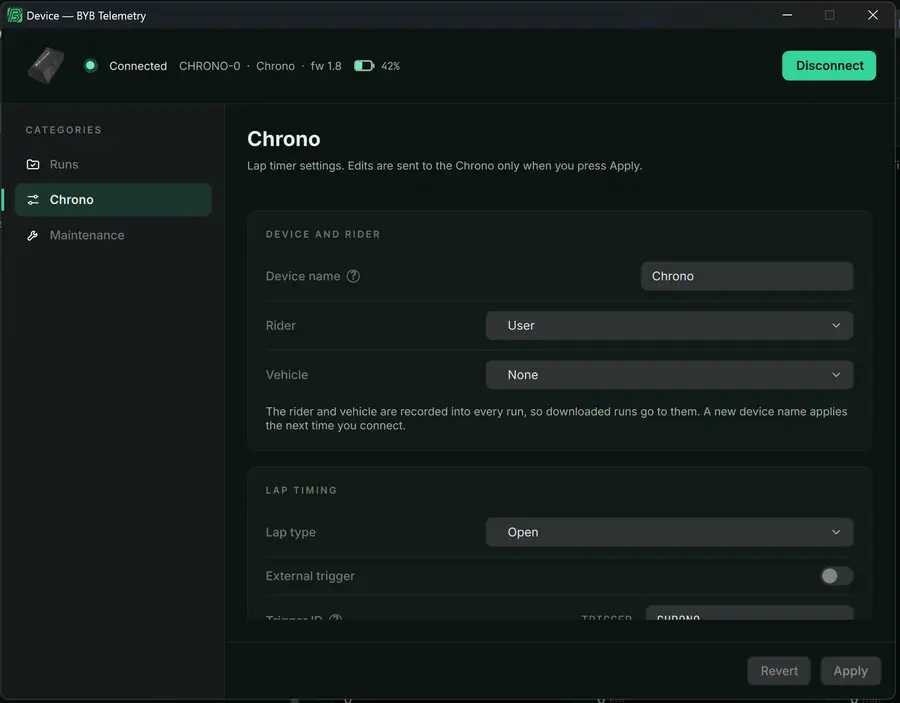Click the Revert button
This screenshot has height=703, width=900.
778,671
